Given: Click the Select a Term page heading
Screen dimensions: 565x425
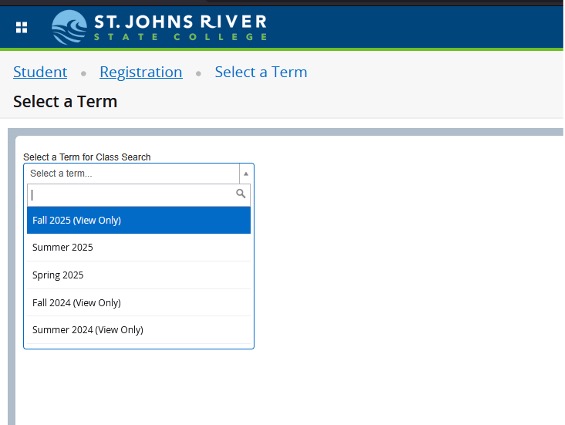Looking at the screenshot, I should click(65, 101).
